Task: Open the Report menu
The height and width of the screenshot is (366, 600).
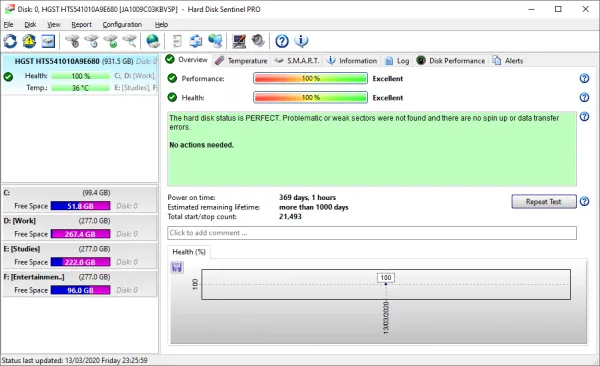Action: click(82, 25)
